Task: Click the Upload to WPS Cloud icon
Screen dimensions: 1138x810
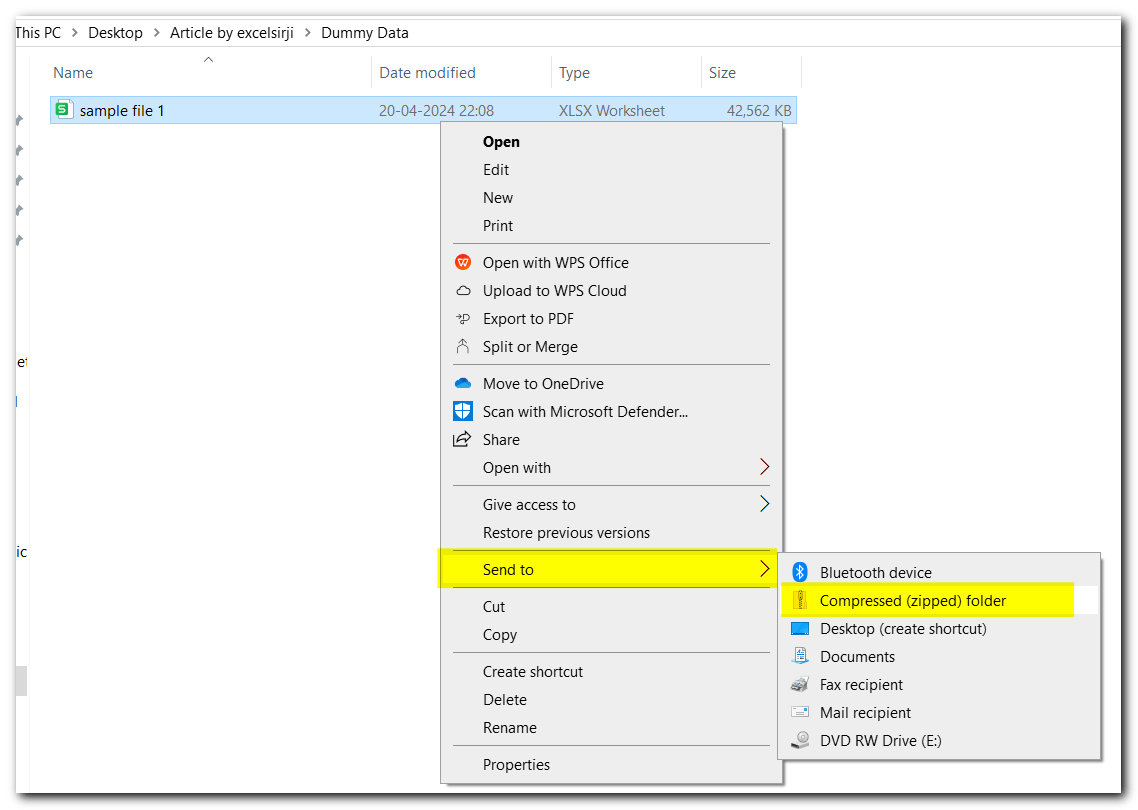Action: (463, 290)
